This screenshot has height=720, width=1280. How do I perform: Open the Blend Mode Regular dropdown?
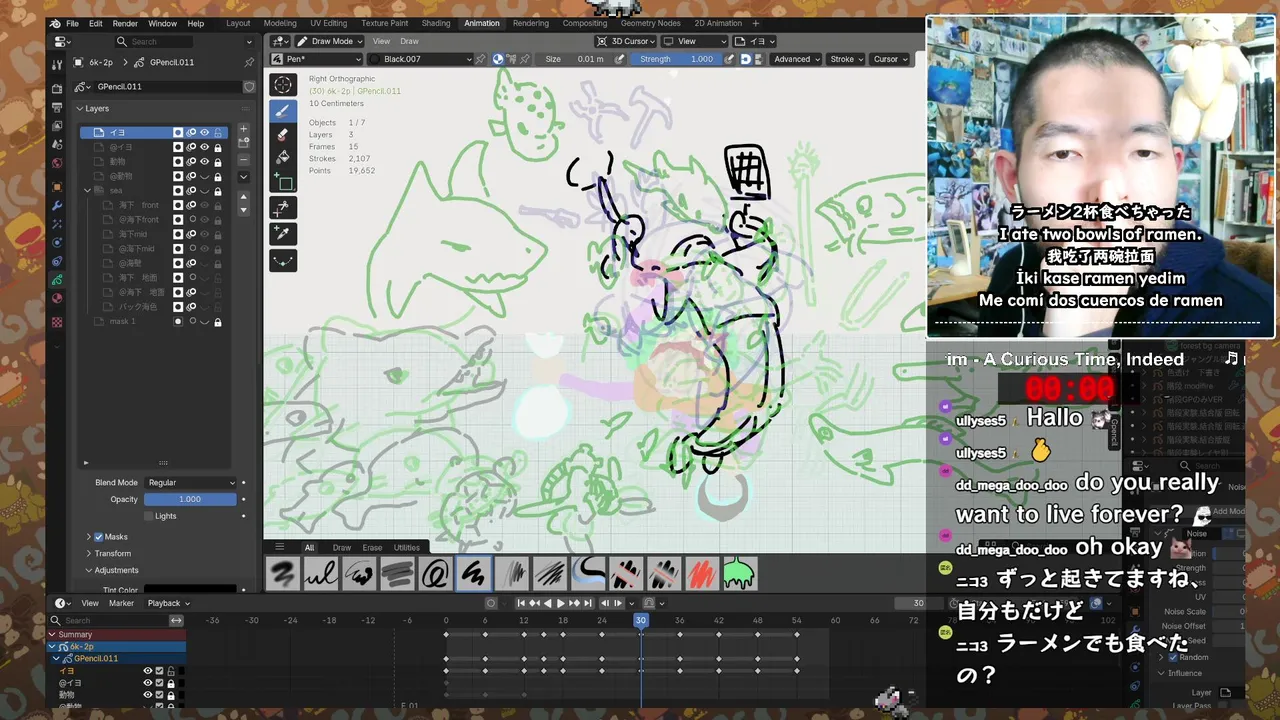click(191, 482)
